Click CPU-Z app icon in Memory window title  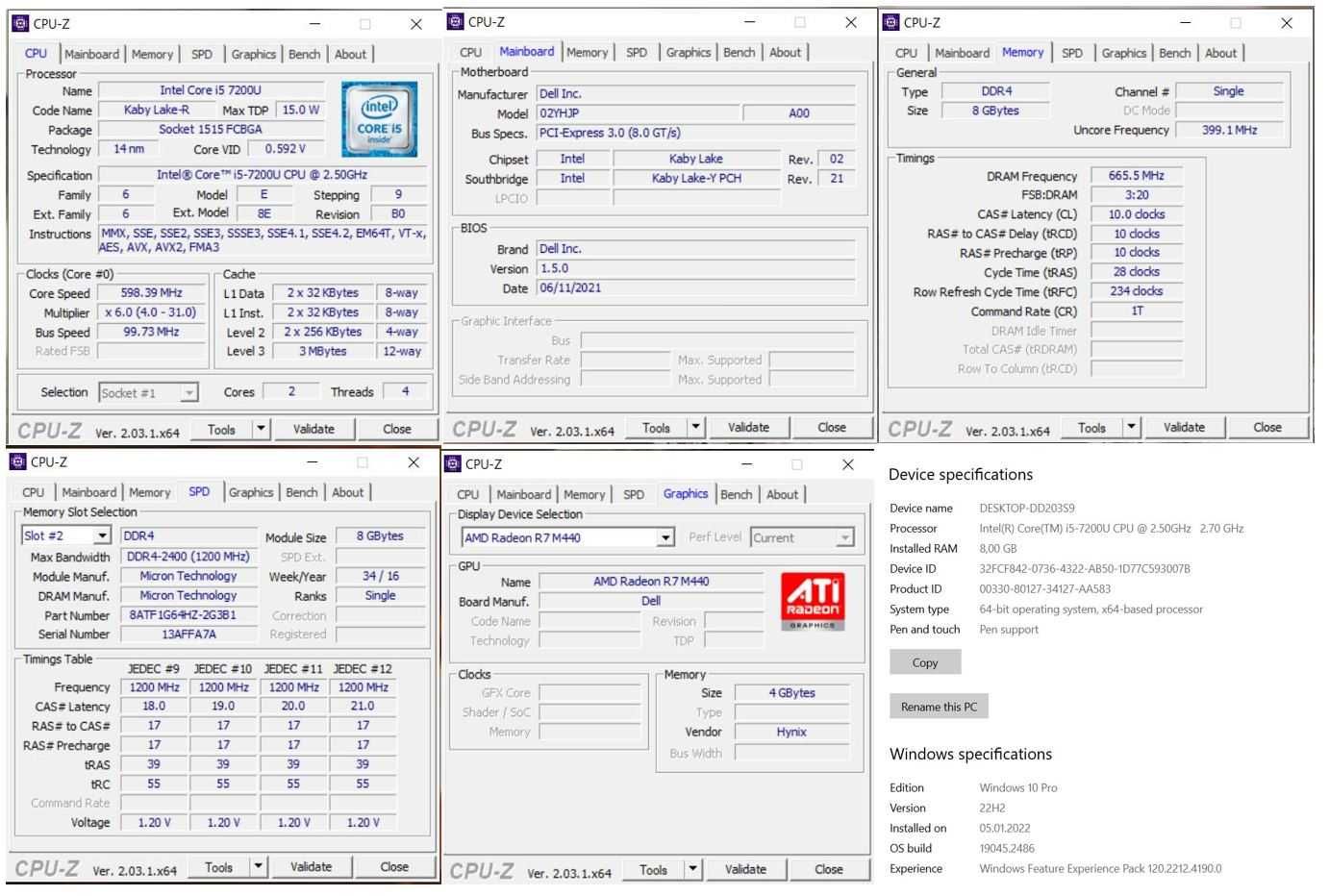tap(890, 22)
